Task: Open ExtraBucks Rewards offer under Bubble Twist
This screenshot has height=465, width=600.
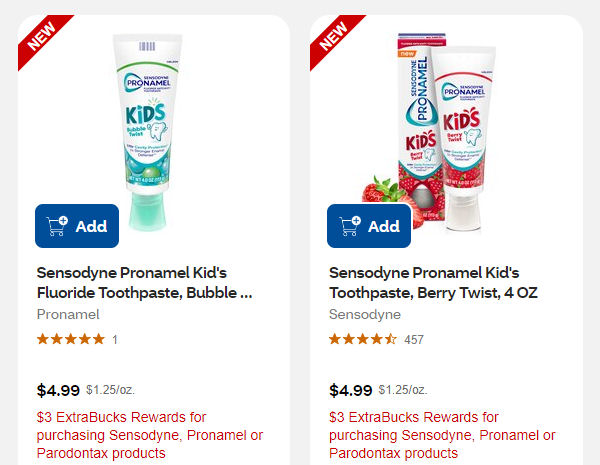Action: coord(150,435)
